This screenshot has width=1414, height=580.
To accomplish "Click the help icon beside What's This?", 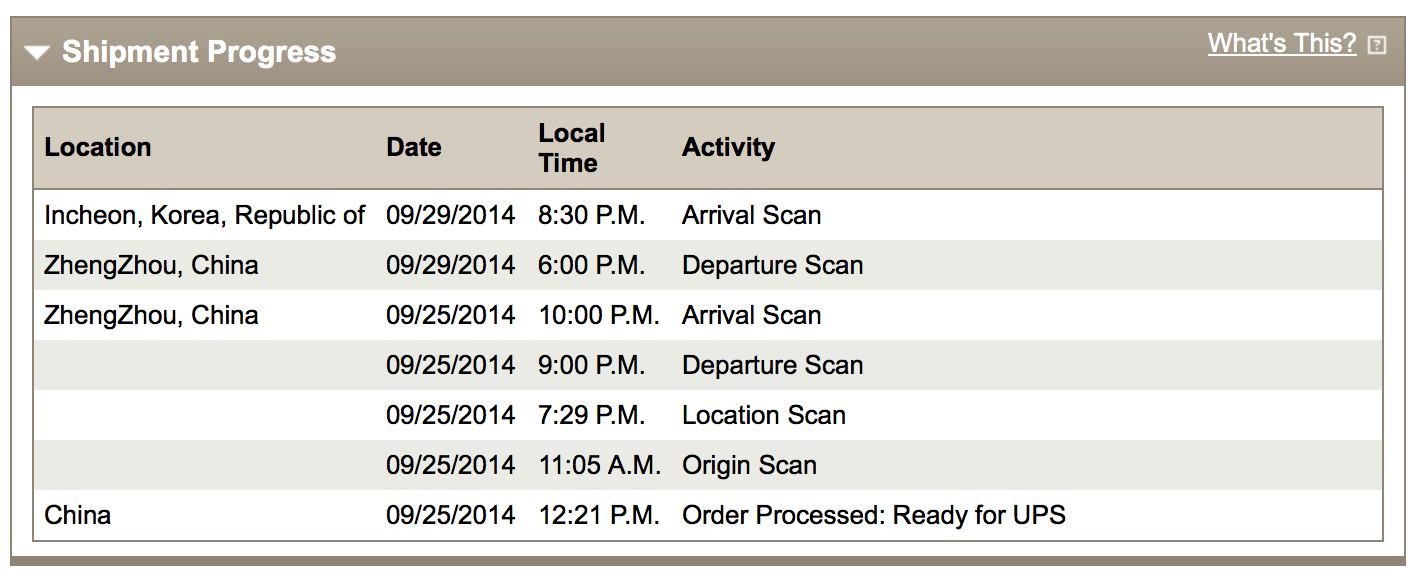I will tap(1377, 45).
